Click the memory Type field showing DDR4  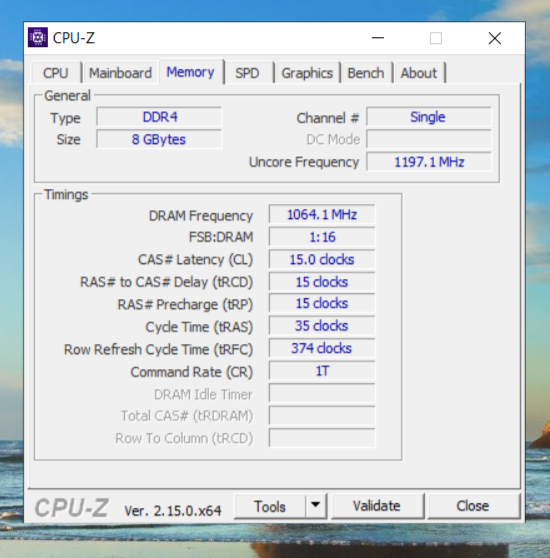click(159, 117)
